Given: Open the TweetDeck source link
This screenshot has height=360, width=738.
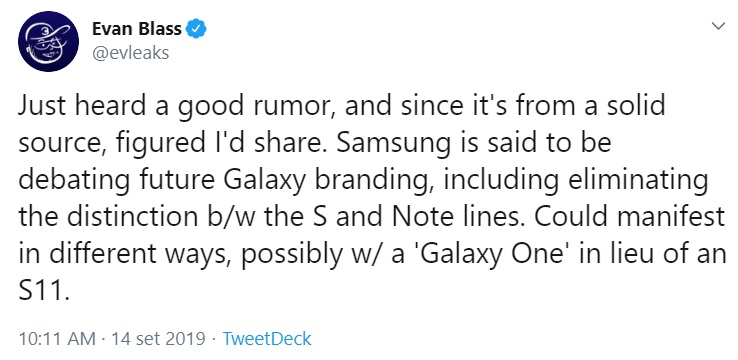Looking at the screenshot, I should coord(267,338).
